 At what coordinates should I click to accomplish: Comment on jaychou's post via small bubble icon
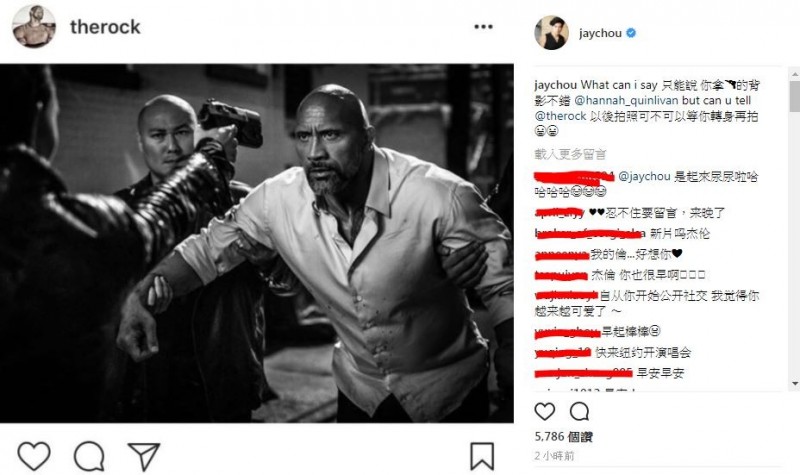[x=580, y=411]
